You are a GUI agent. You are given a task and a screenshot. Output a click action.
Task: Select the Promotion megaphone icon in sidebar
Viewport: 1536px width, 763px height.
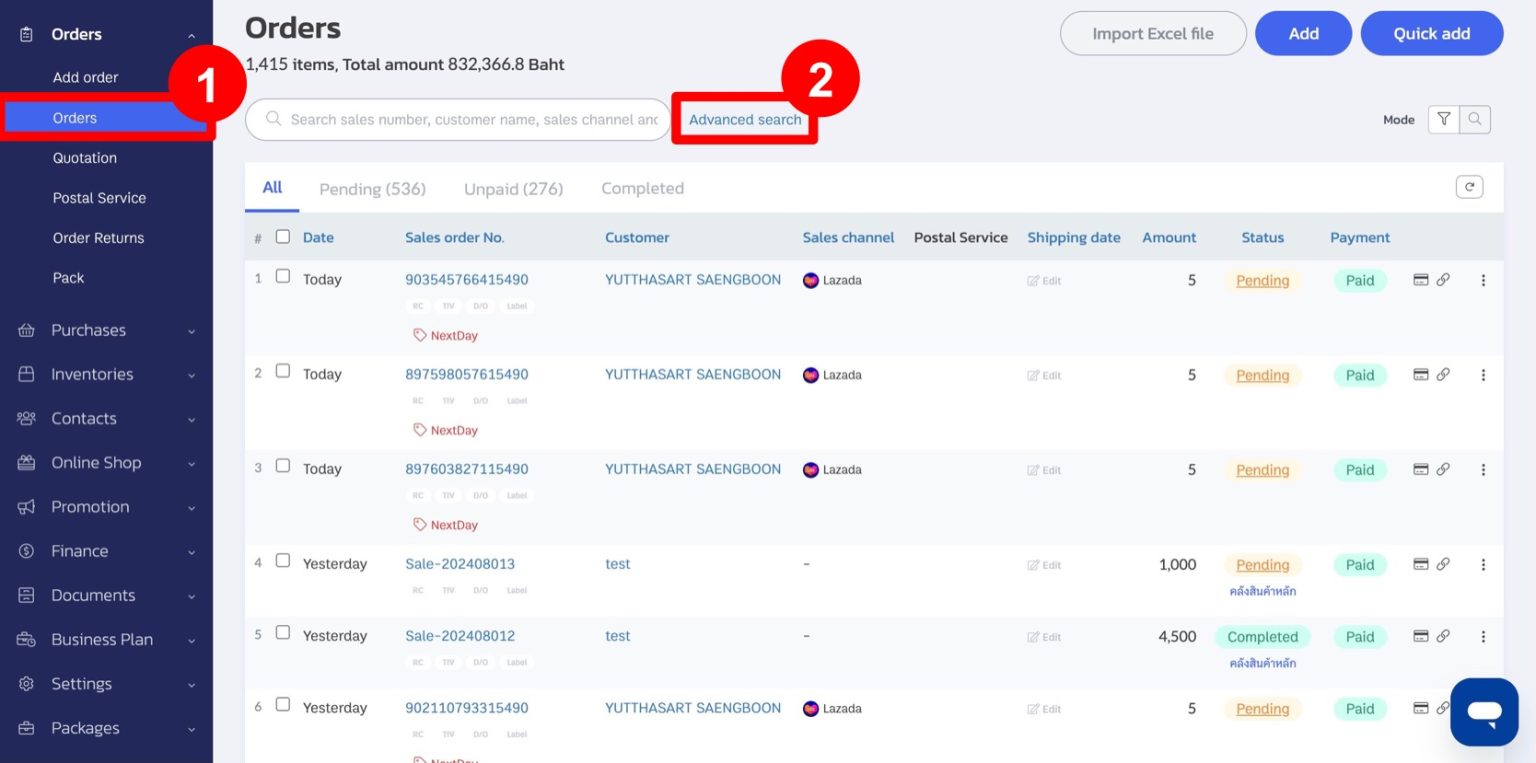[28, 506]
